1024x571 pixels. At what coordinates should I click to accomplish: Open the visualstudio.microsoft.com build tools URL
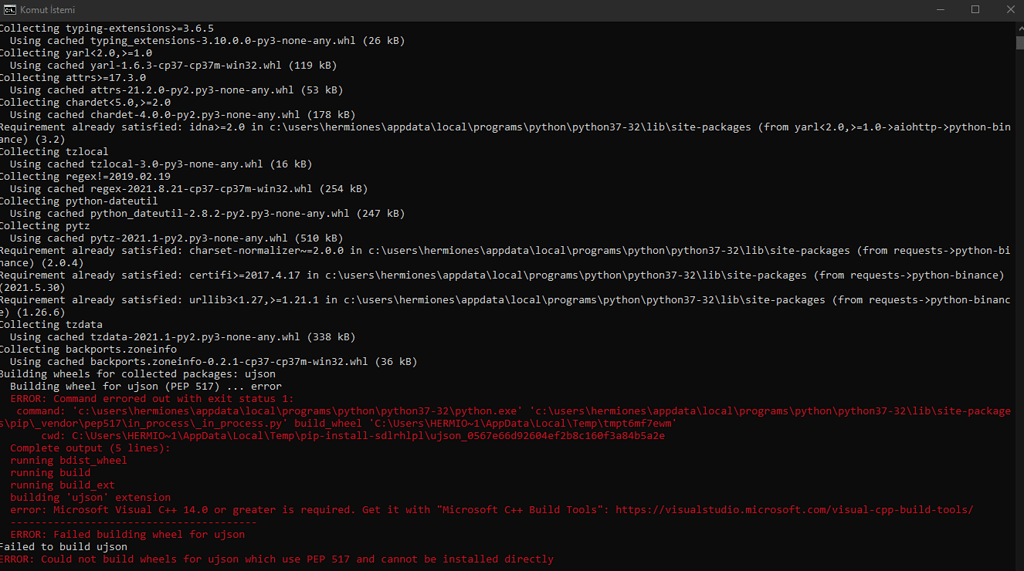pos(794,510)
